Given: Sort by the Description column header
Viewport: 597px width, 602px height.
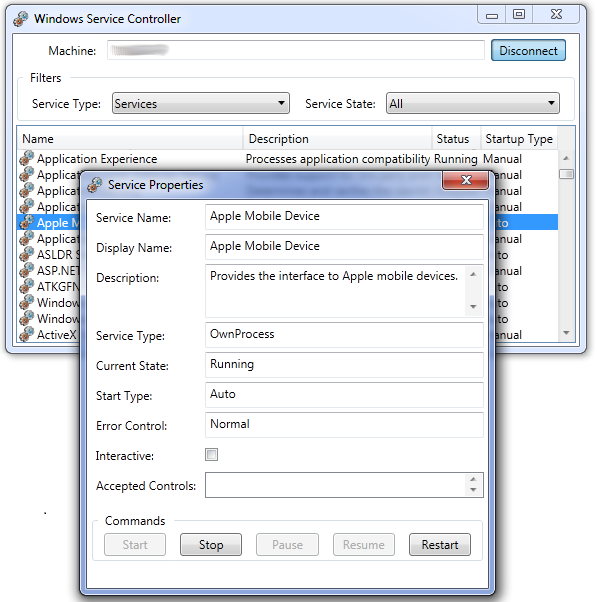Looking at the screenshot, I should point(337,139).
